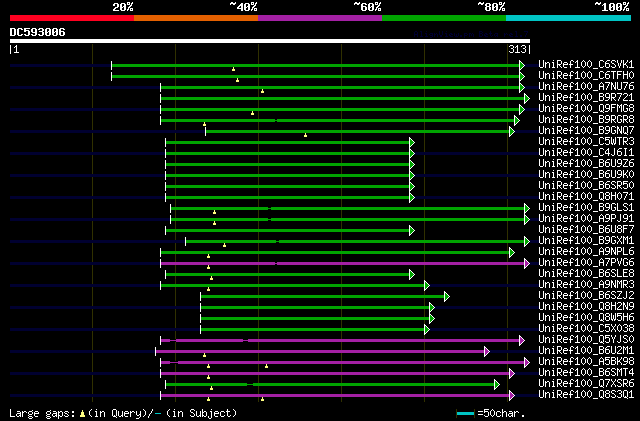Click the white DC593006 query length bar
This screenshot has height=421, width=640.
[x=270, y=41]
